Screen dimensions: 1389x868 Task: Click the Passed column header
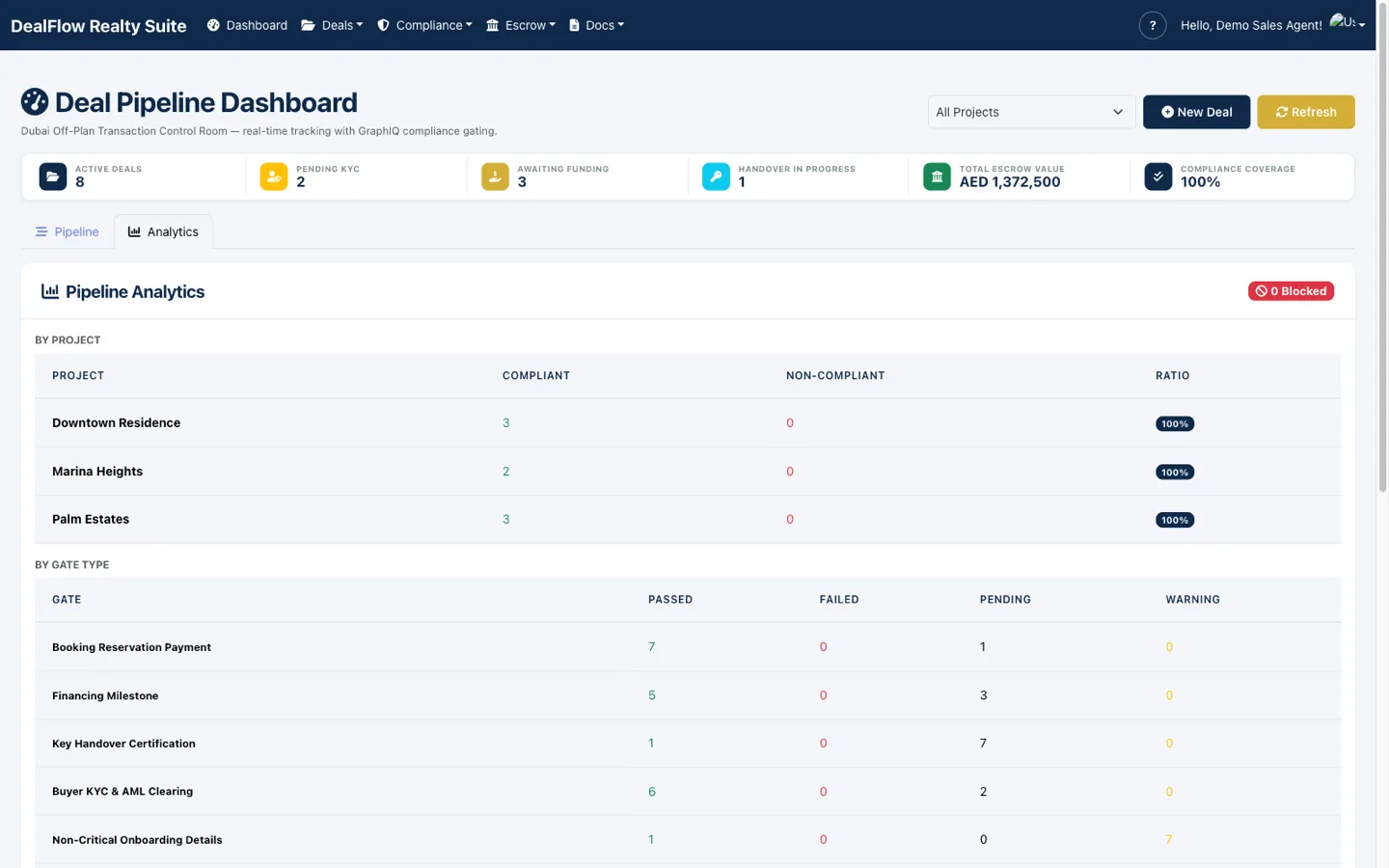[x=670, y=599]
